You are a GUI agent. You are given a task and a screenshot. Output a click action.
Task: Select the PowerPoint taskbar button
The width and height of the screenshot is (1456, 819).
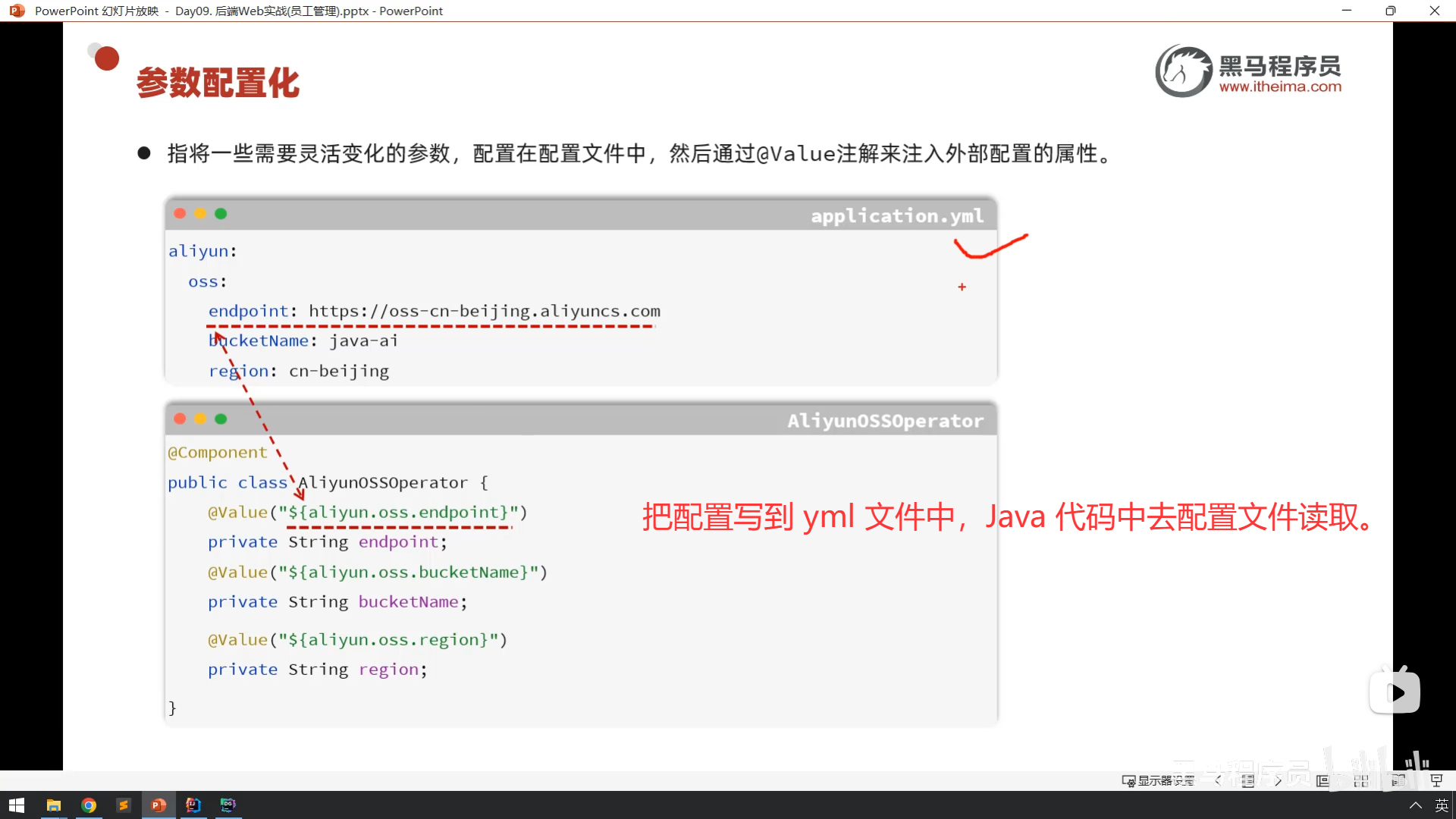click(x=158, y=805)
